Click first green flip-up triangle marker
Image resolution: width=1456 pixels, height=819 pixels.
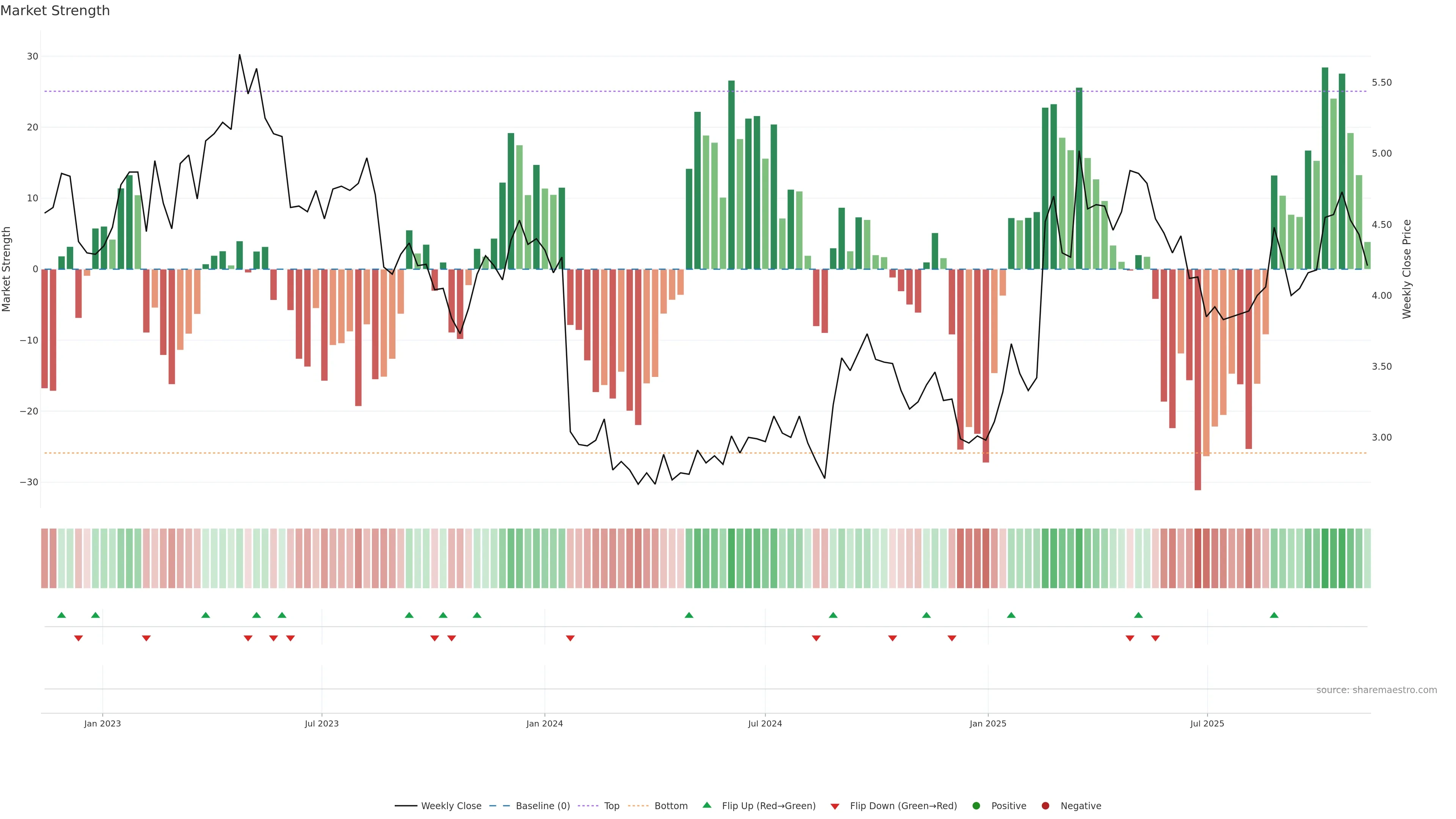[x=61, y=615]
